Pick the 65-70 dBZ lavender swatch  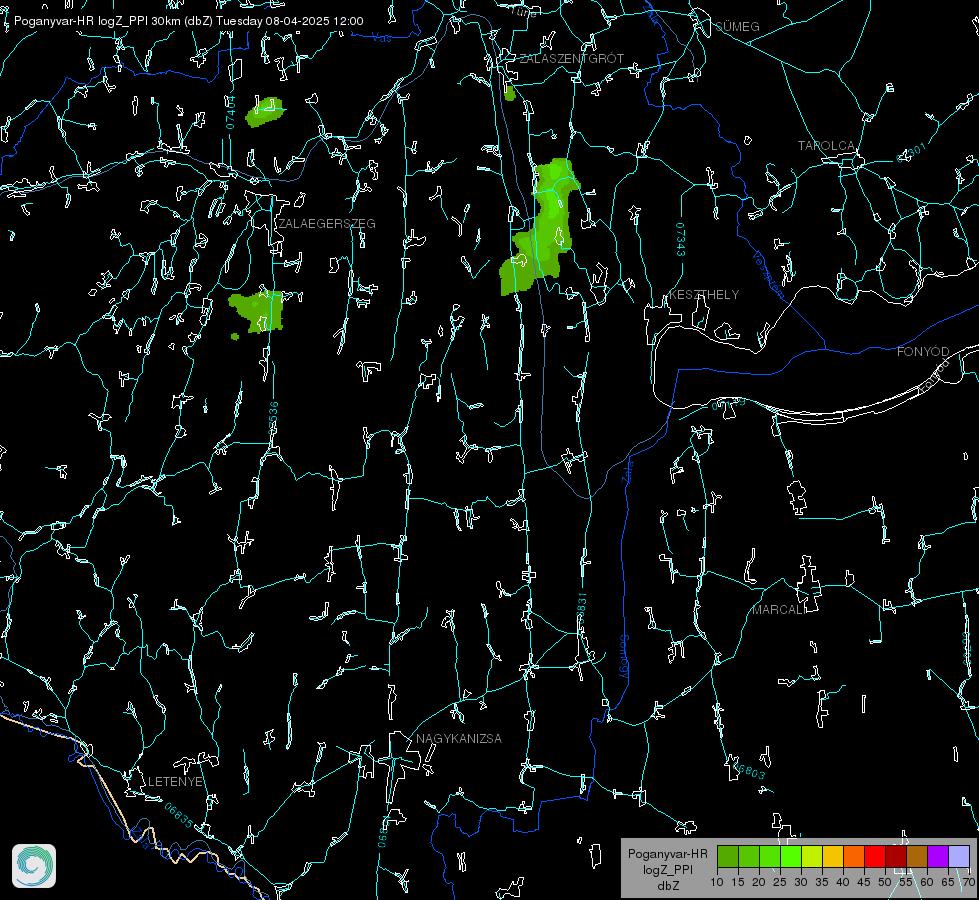pos(959,856)
